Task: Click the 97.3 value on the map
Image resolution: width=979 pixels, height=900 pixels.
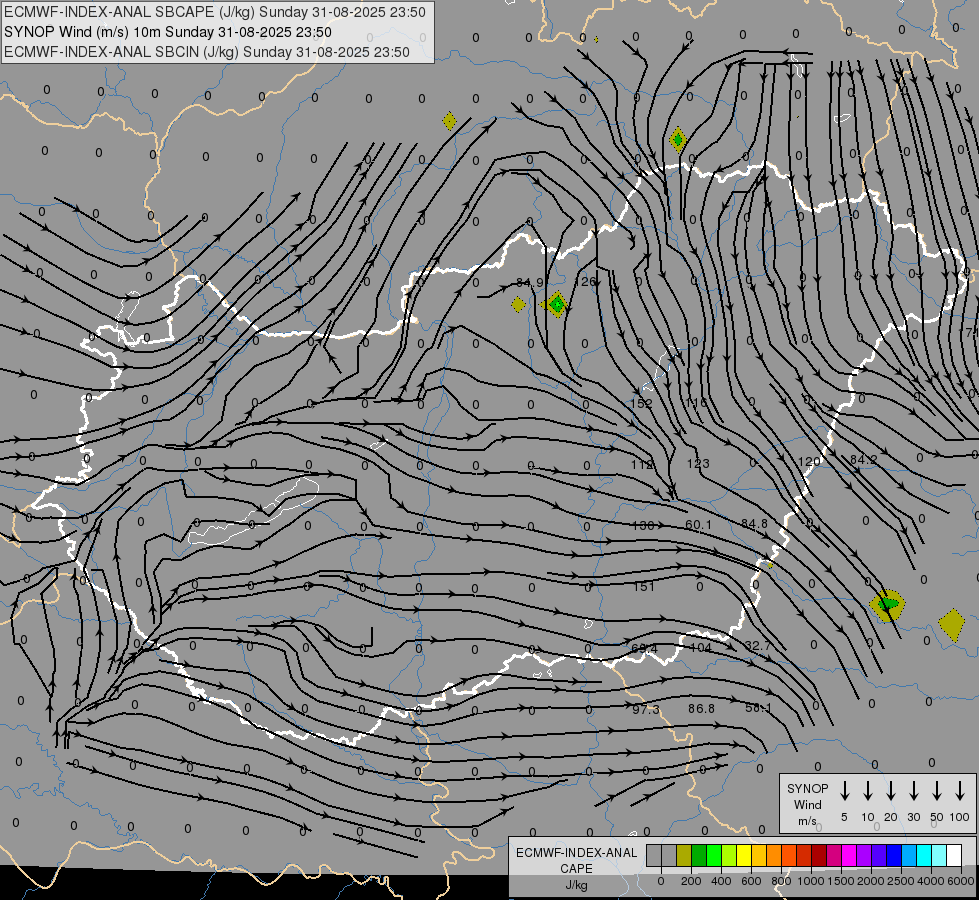Action: [x=646, y=710]
